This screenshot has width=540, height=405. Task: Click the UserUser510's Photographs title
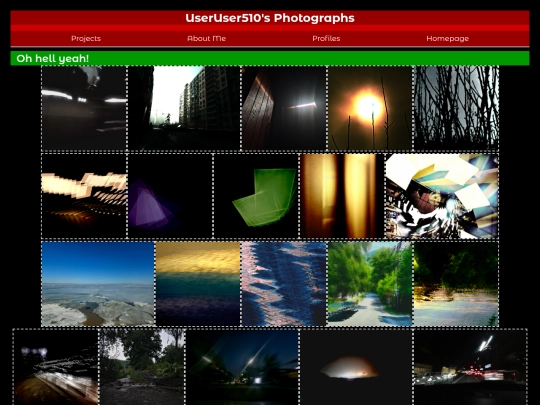pos(270,18)
